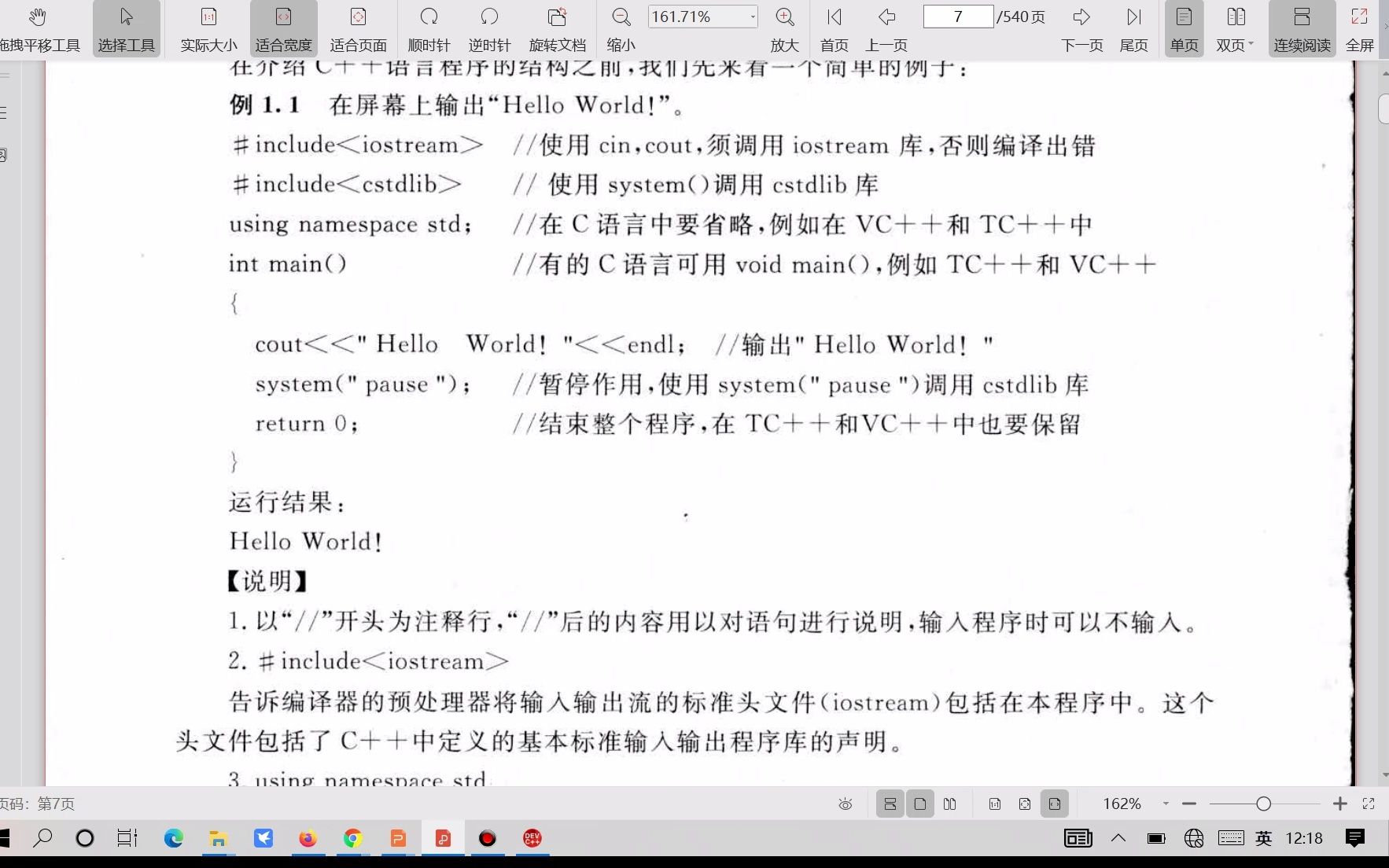Open 双页 double page layout dropdown
The height and width of the screenshot is (868, 1389).
pyautogui.click(x=1236, y=29)
